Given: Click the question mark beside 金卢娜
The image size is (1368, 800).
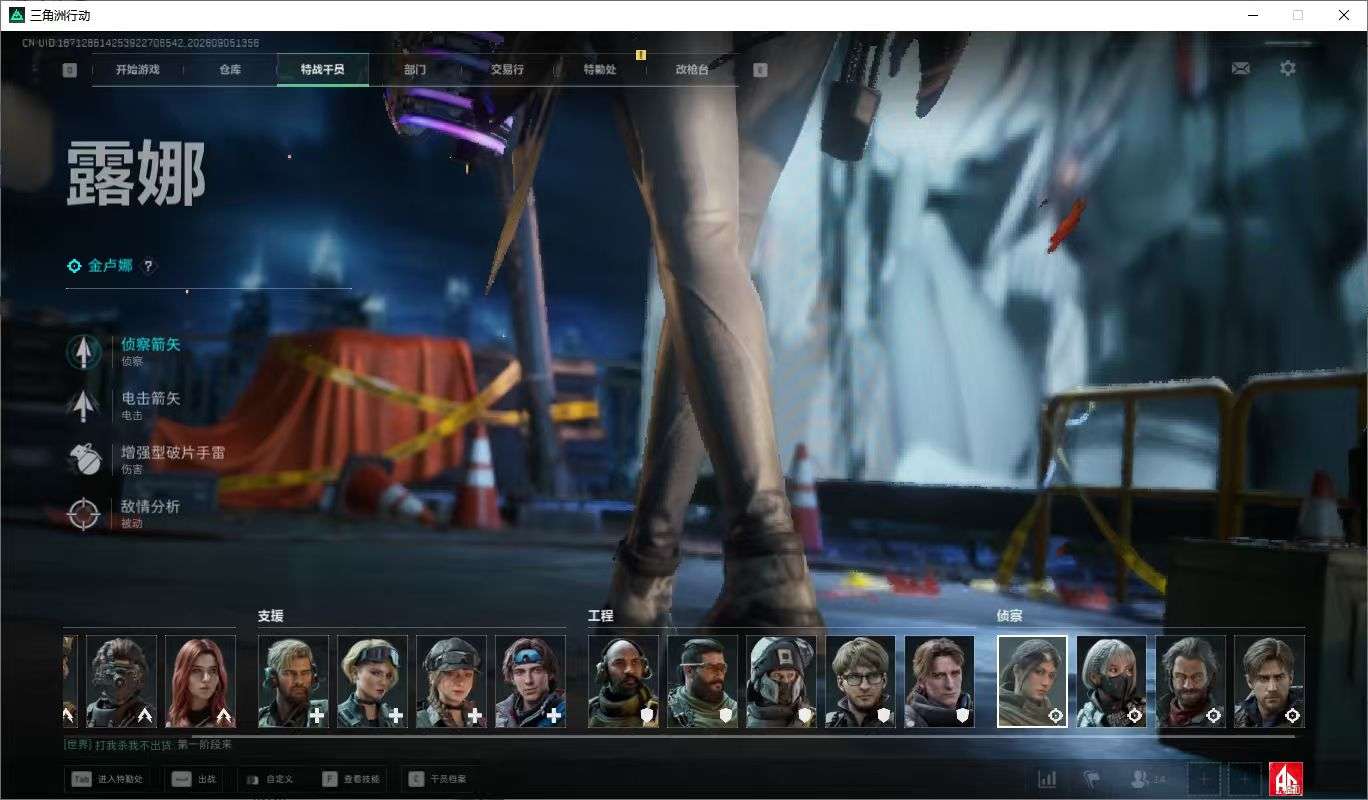Looking at the screenshot, I should coord(148,266).
